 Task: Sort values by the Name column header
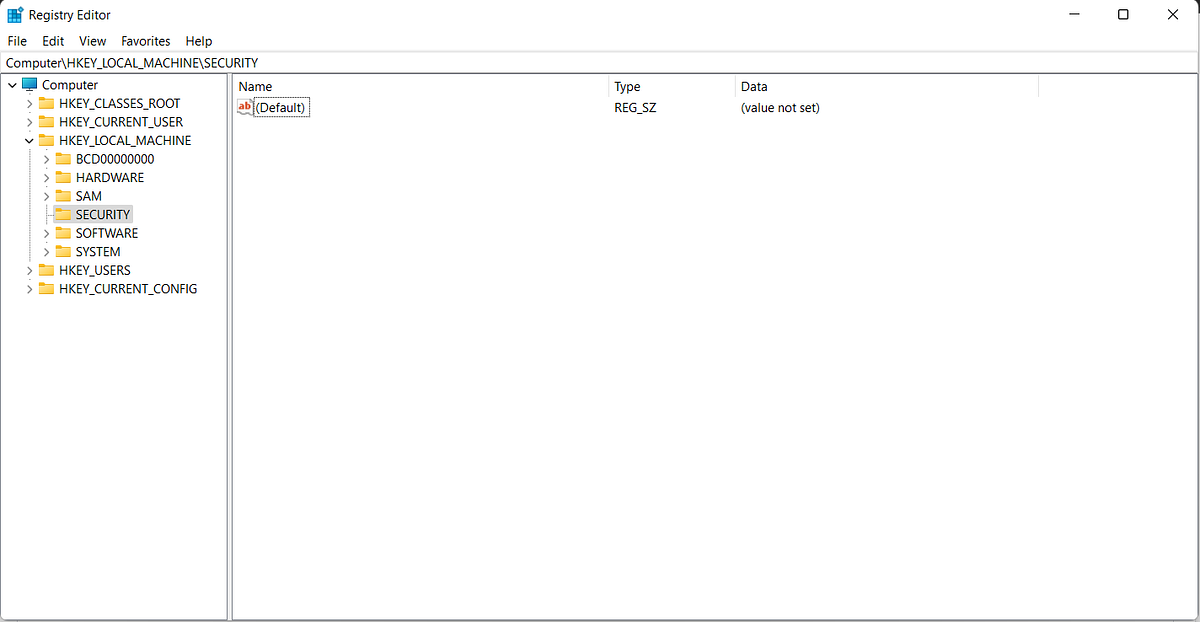pos(255,86)
